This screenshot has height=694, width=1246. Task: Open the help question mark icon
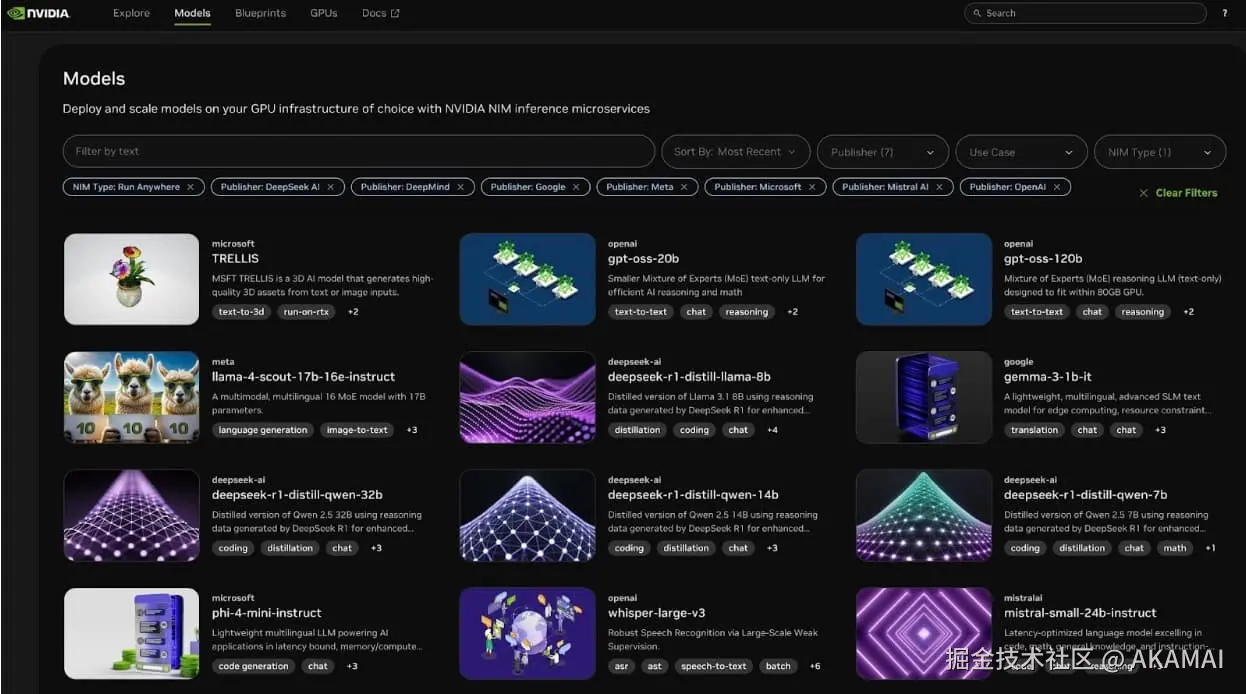click(x=1225, y=13)
